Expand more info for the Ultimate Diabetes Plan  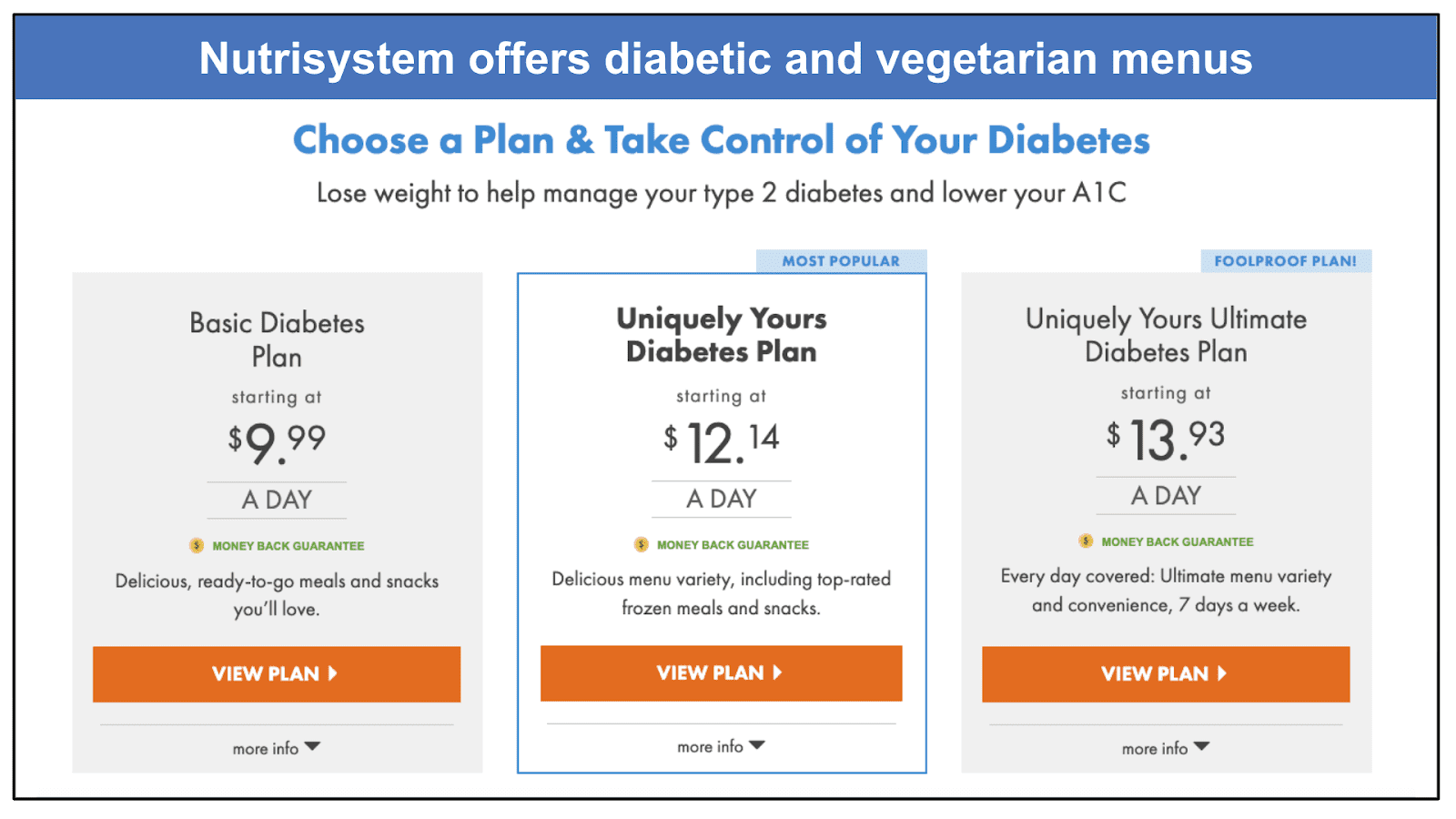coord(1165,747)
